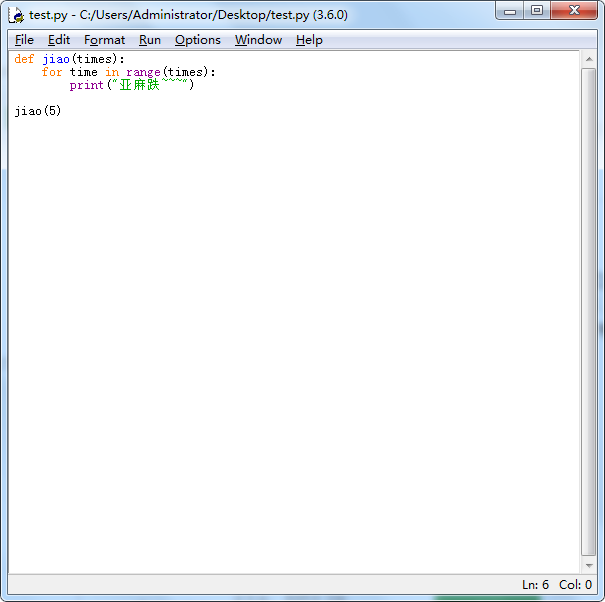
Task: Click the vertical scrollbar thumb
Action: tap(589, 312)
